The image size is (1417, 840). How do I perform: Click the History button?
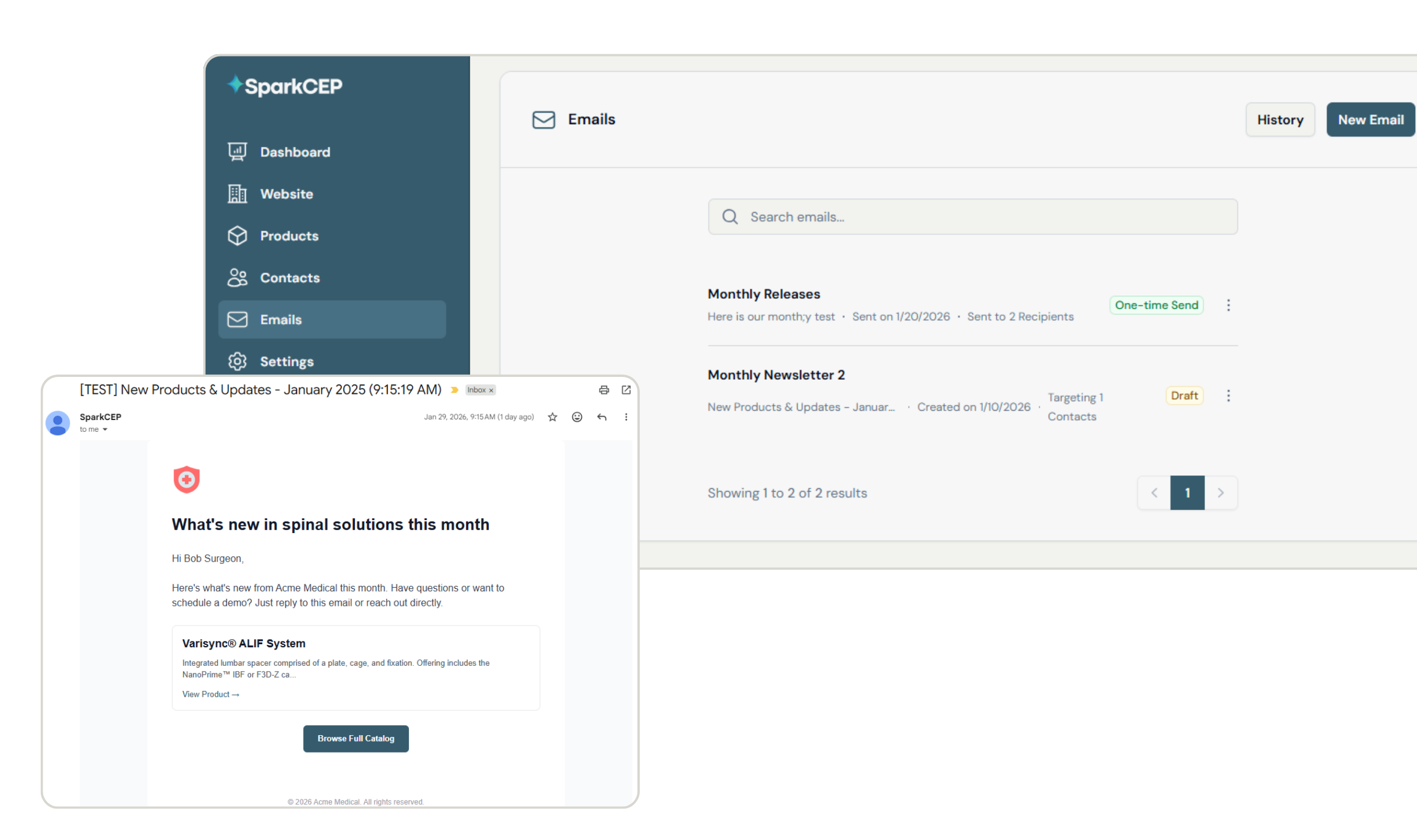(x=1280, y=120)
